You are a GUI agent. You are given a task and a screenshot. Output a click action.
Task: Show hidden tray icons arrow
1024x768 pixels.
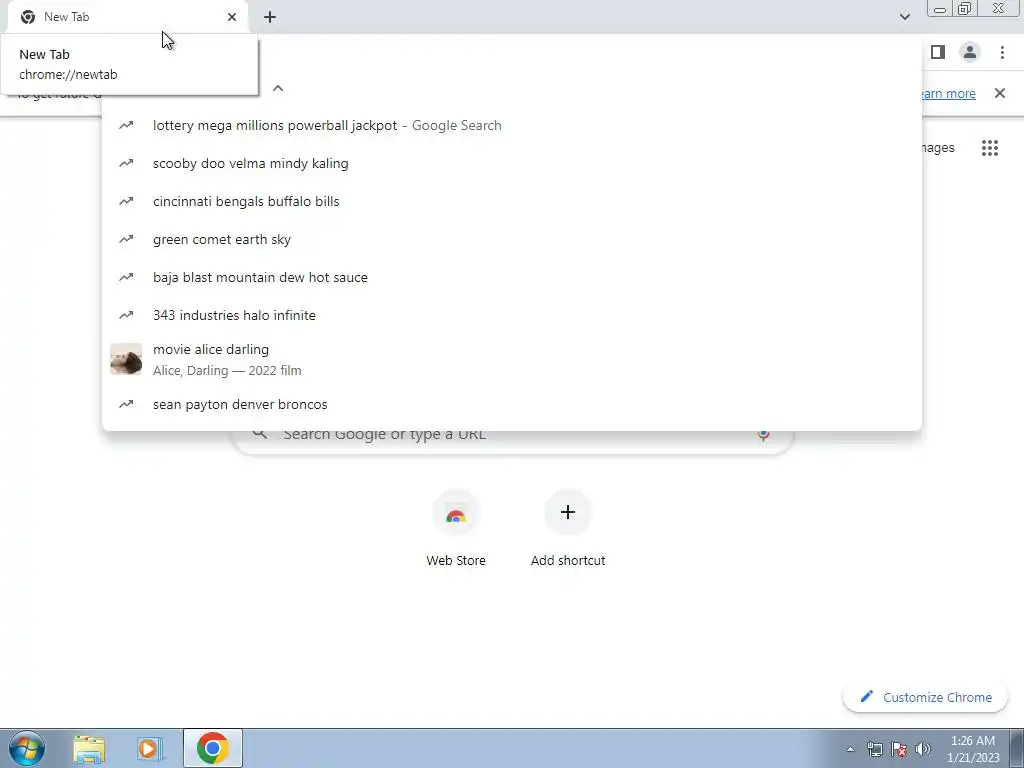pos(850,749)
